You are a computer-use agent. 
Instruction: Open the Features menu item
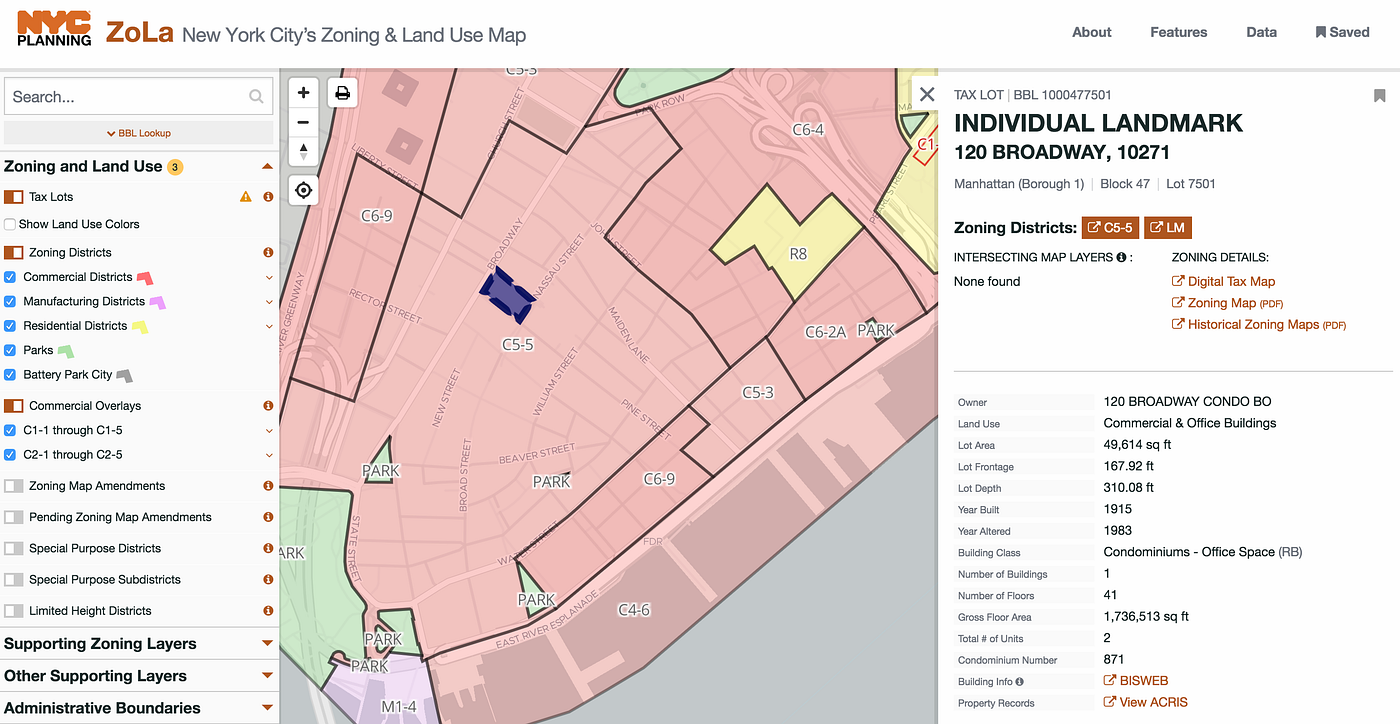click(x=1178, y=32)
